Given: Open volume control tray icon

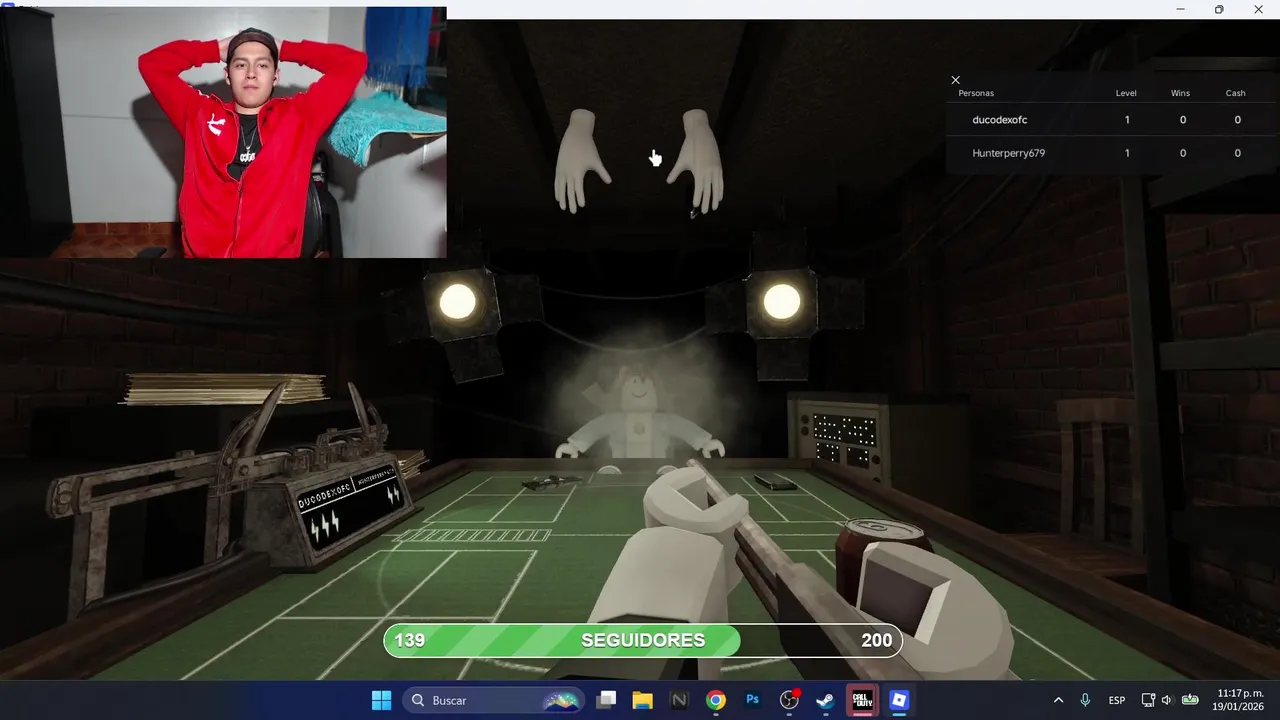Looking at the screenshot, I should [x=1166, y=700].
